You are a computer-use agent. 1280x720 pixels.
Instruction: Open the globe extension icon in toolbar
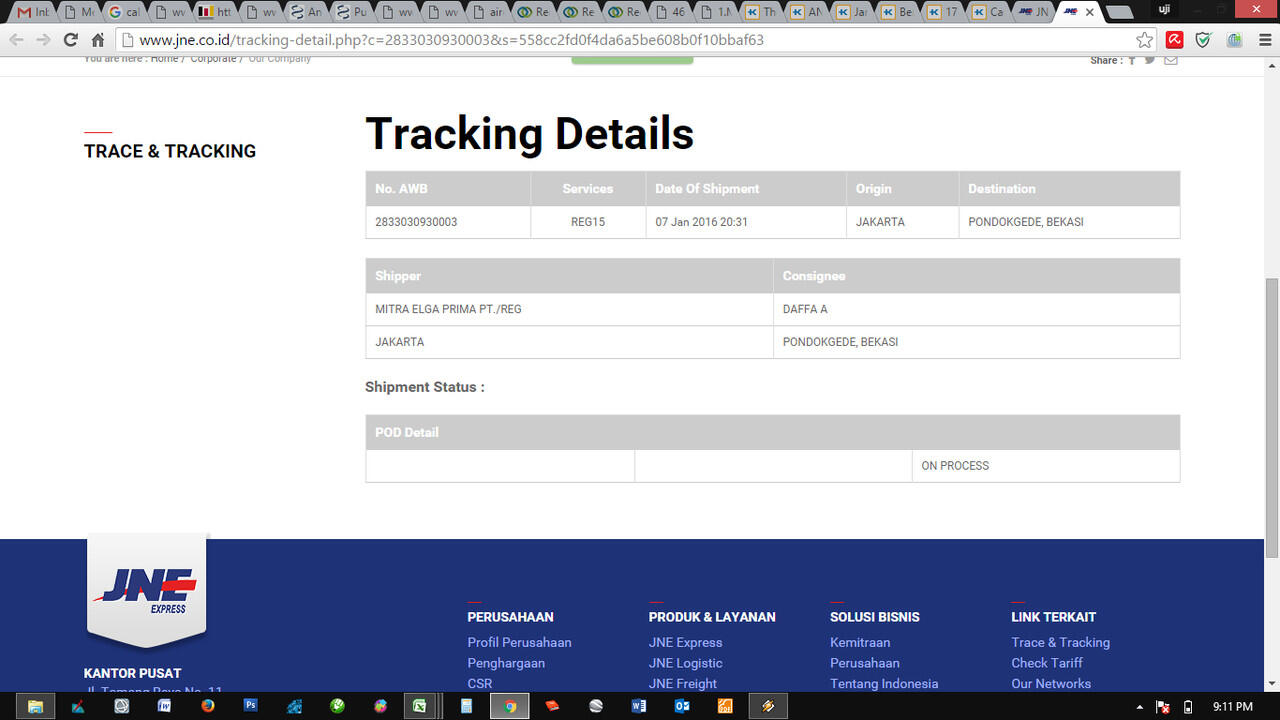pyautogui.click(x=1234, y=40)
